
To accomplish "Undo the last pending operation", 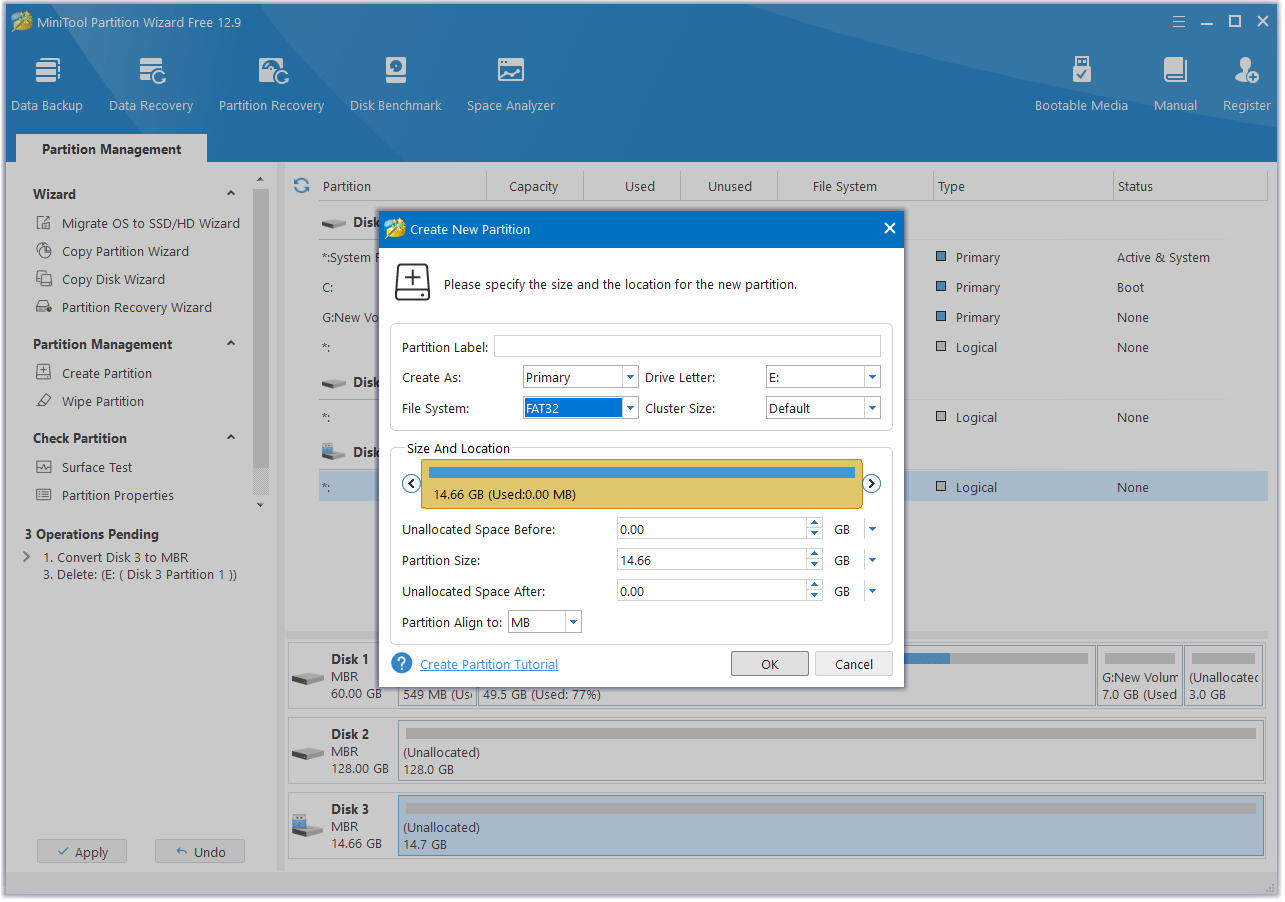I will point(200,852).
